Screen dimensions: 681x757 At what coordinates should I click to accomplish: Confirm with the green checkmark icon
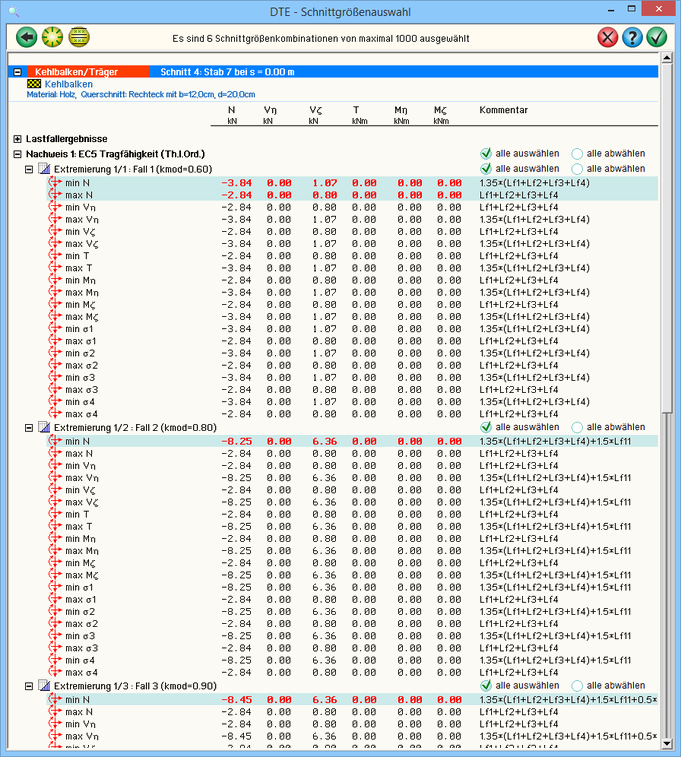click(657, 38)
